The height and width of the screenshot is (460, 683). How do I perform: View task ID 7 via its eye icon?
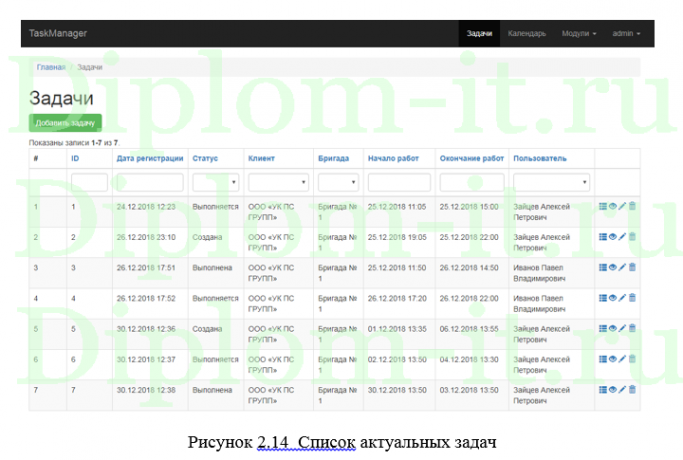(612, 390)
